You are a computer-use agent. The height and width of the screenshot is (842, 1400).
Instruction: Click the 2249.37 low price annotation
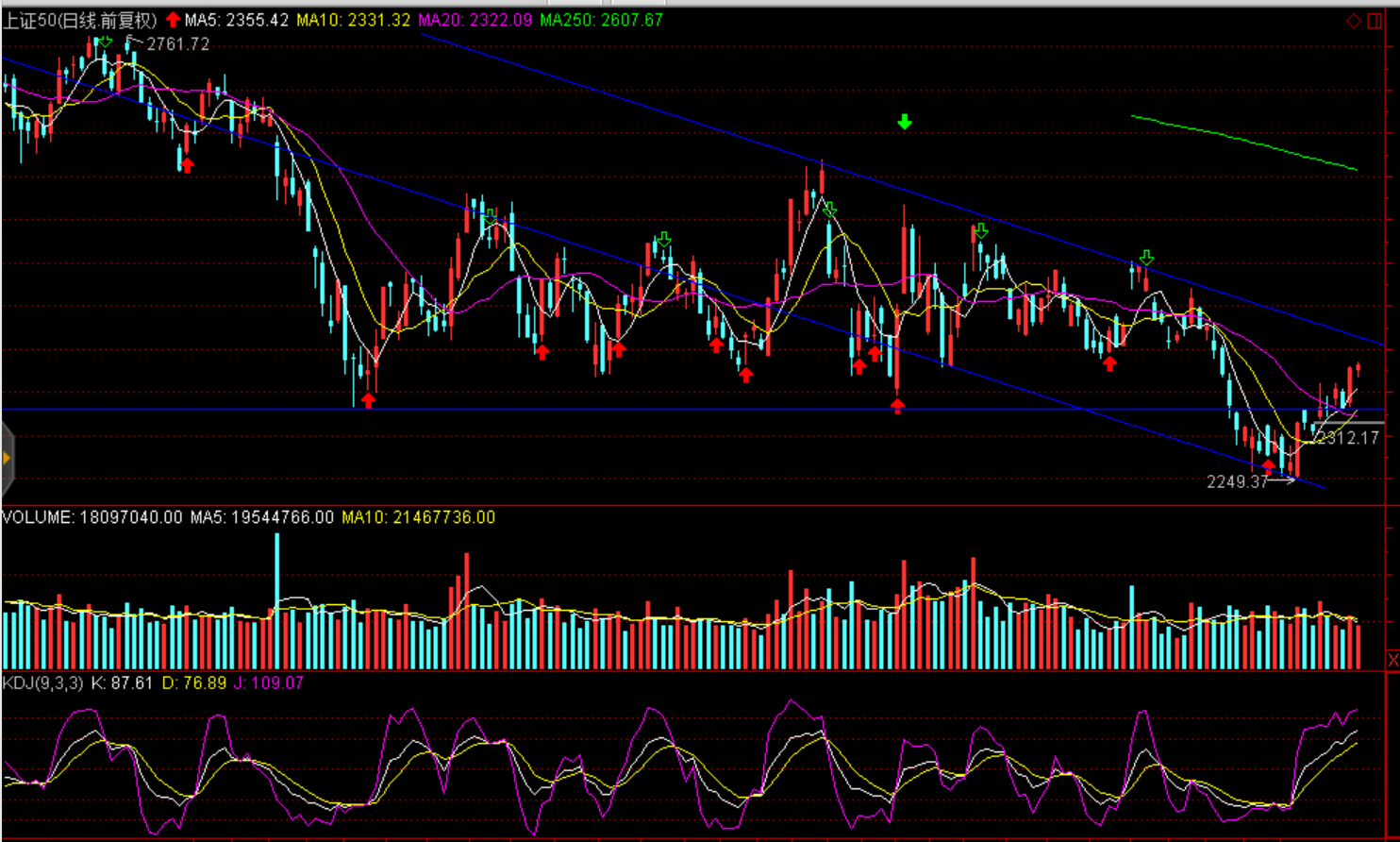coord(1237,482)
